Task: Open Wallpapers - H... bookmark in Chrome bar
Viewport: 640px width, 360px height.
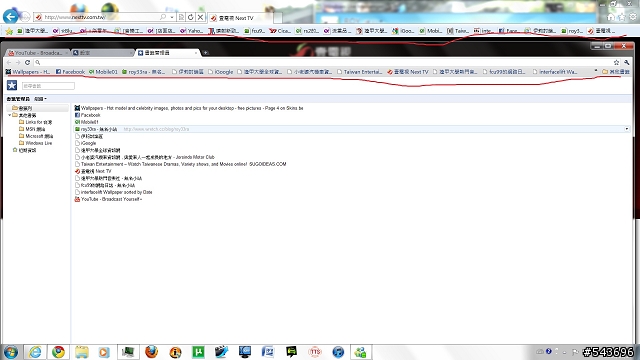Action: click(28, 72)
